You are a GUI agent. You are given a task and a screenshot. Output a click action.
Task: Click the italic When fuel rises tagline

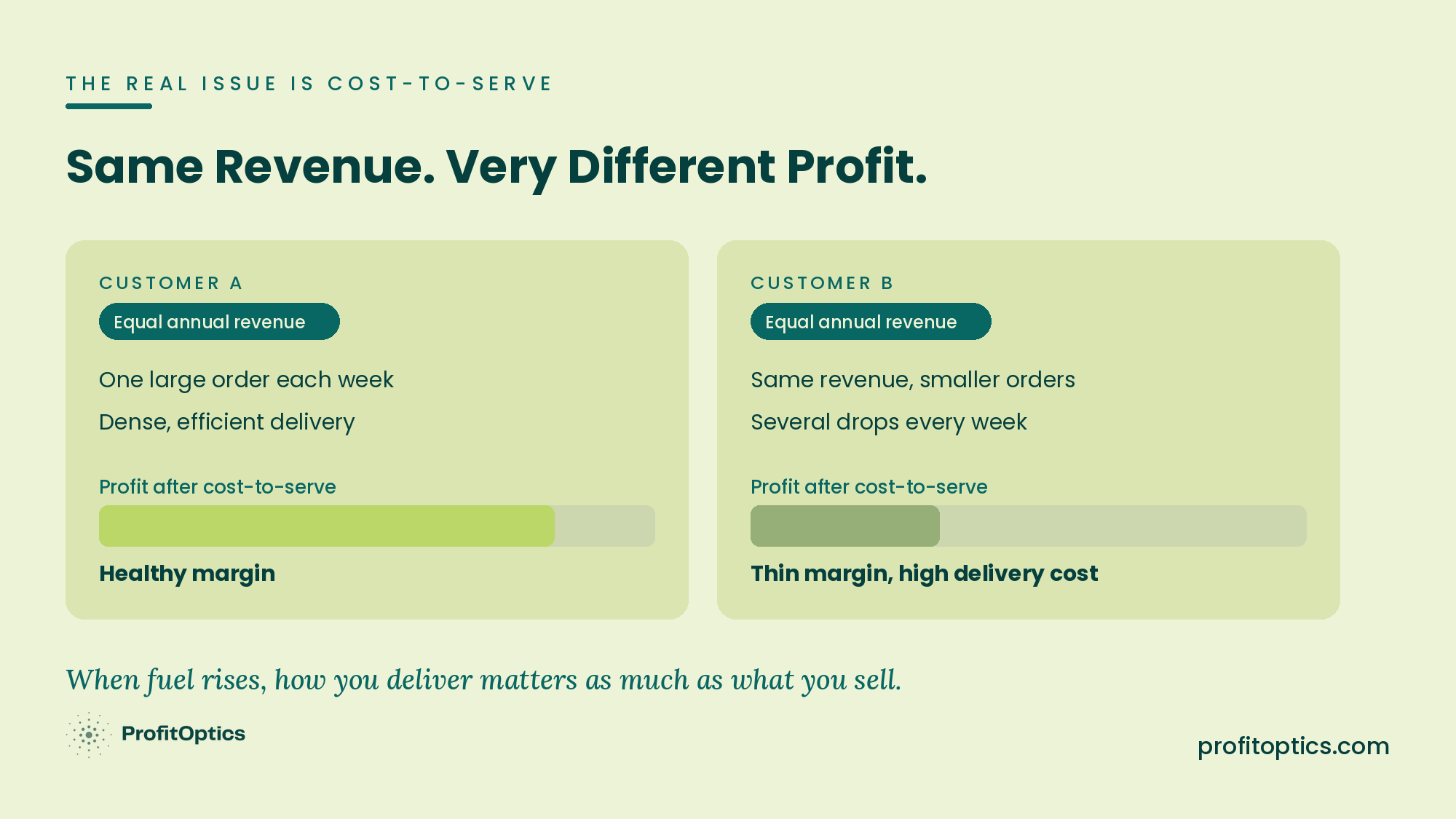[483, 680]
